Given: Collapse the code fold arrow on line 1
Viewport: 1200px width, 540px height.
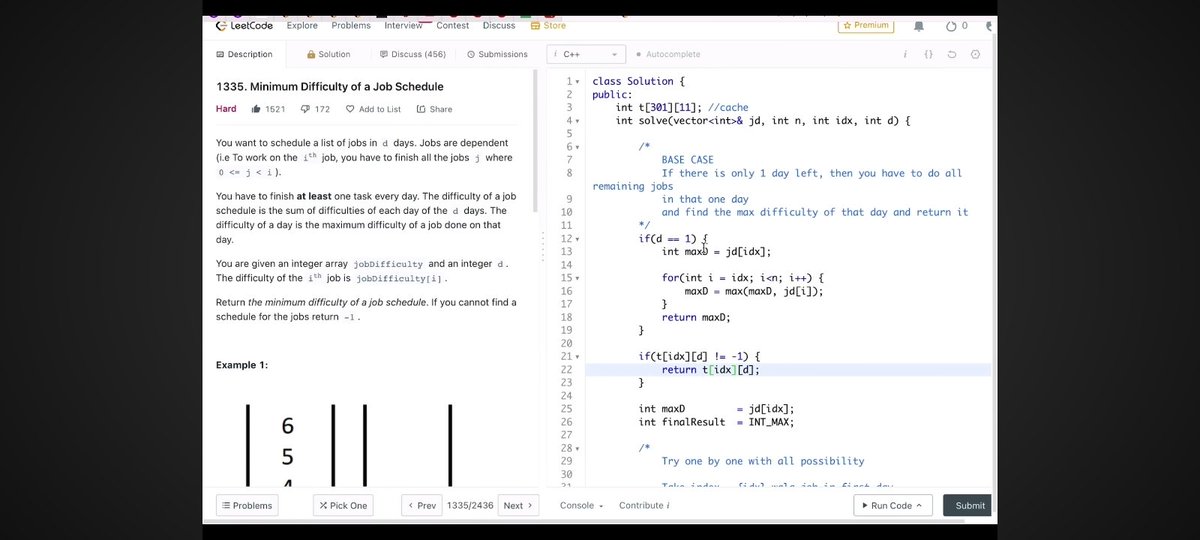Looking at the screenshot, I should pos(577,81).
